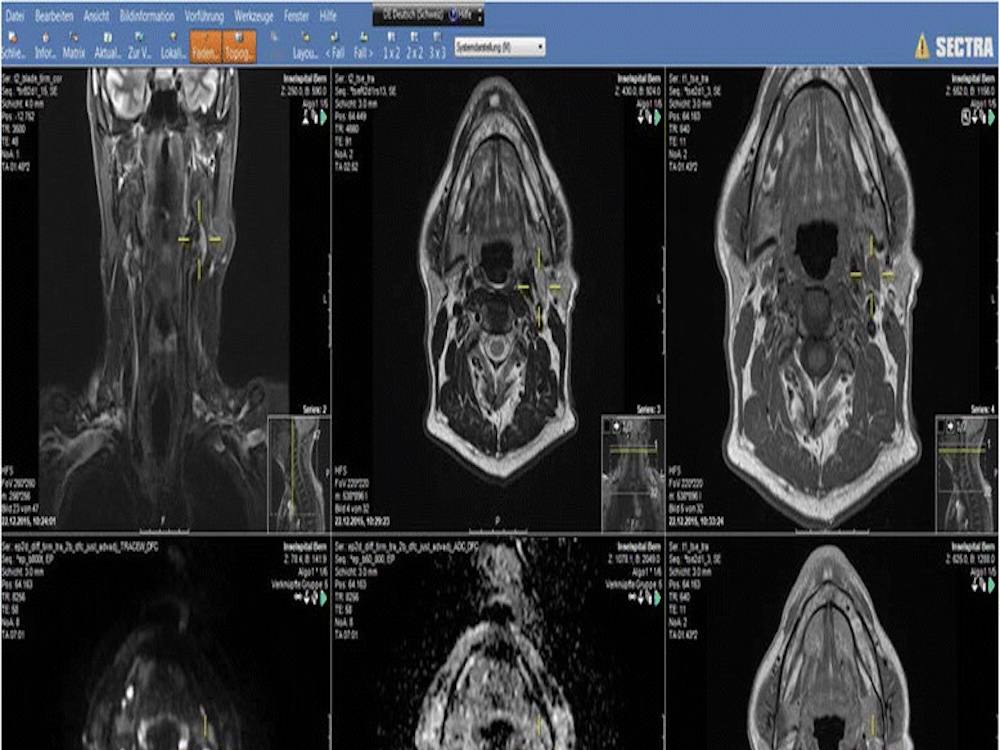Click the green arrow icon in the t2_tse_tra panel
Image resolution: width=1000 pixels, height=750 pixels.
point(658,117)
